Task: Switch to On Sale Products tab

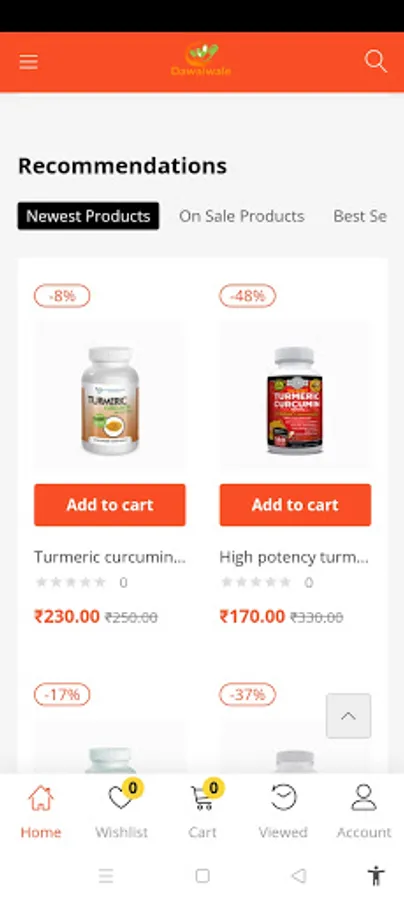Action: coord(242,216)
